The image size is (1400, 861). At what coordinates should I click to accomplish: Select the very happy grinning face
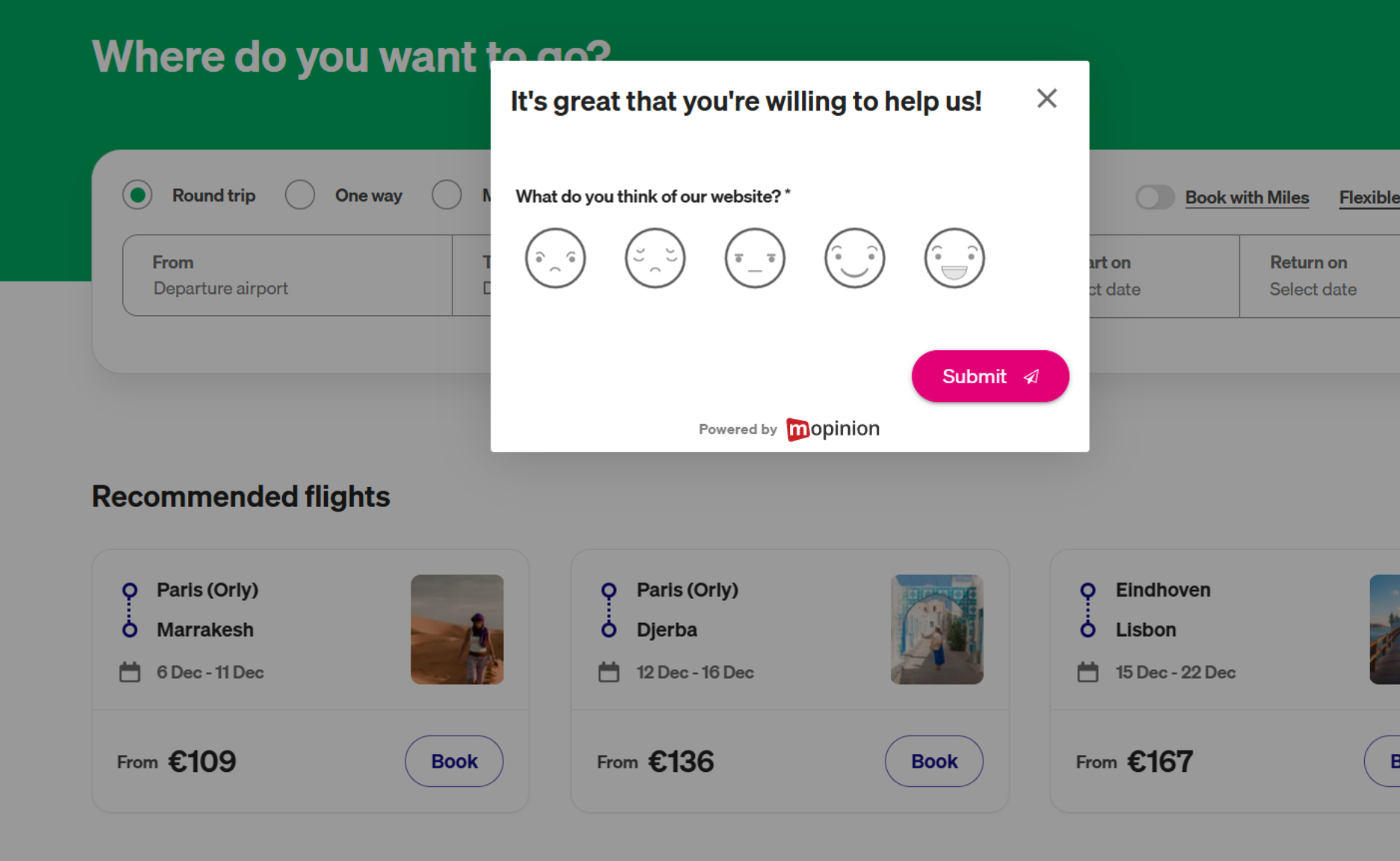[954, 258]
